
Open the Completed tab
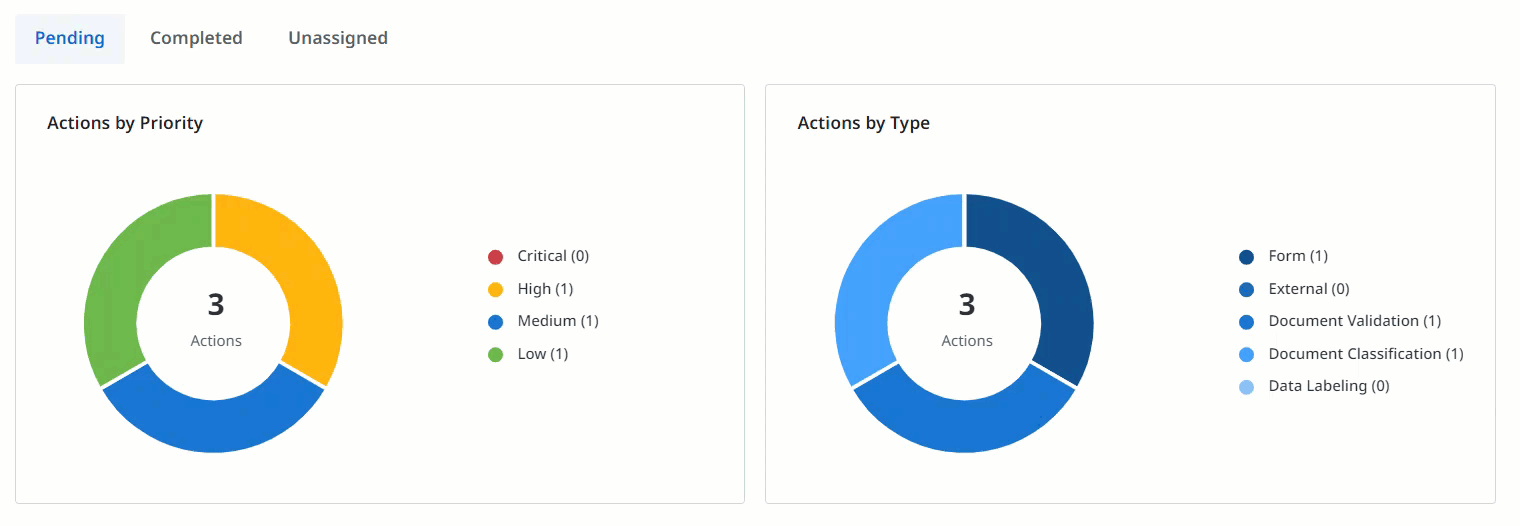click(196, 38)
